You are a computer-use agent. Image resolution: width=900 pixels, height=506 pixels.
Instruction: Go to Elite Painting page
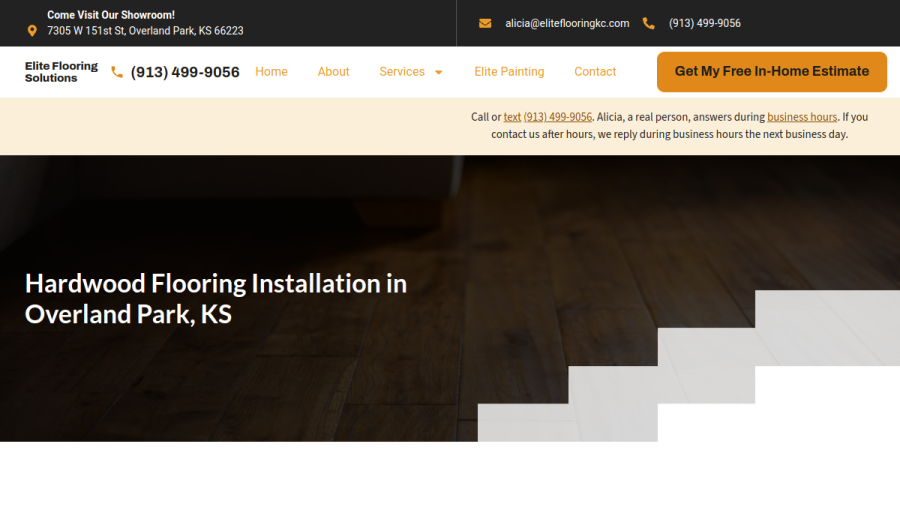[509, 72]
